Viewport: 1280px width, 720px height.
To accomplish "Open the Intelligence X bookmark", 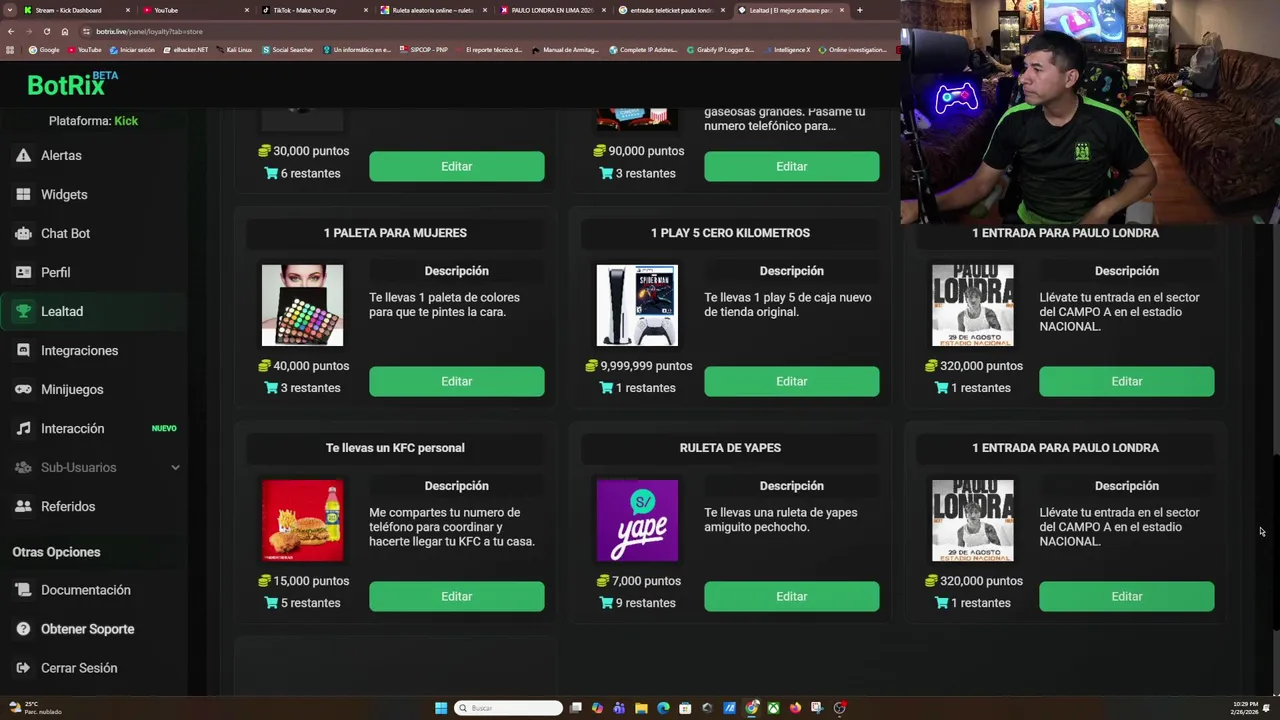I will click(x=788, y=49).
